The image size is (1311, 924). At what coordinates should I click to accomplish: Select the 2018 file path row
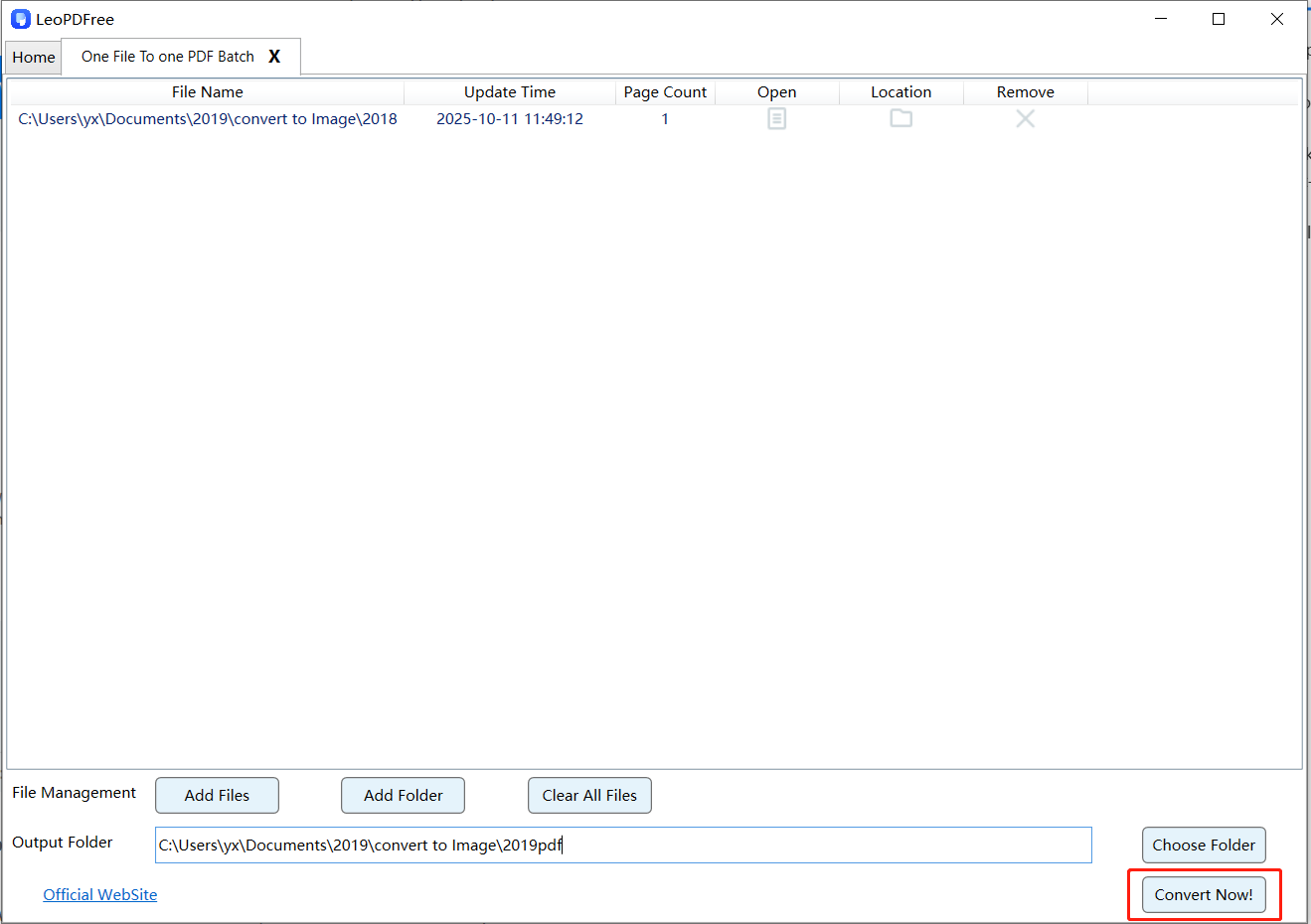(208, 119)
